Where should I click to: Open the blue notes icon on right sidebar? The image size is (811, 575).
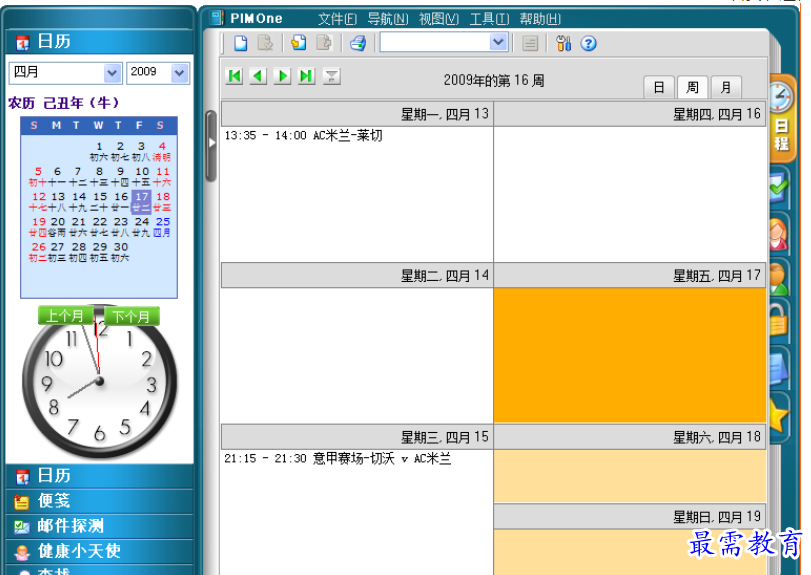tap(779, 368)
